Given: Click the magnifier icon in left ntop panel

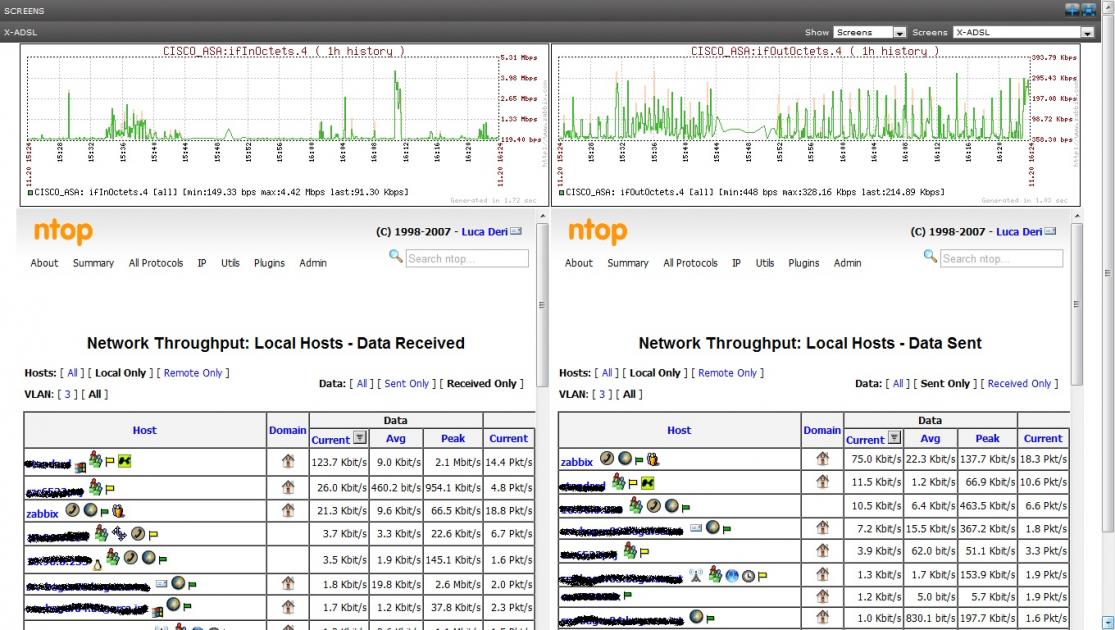Looking at the screenshot, I should (x=397, y=257).
